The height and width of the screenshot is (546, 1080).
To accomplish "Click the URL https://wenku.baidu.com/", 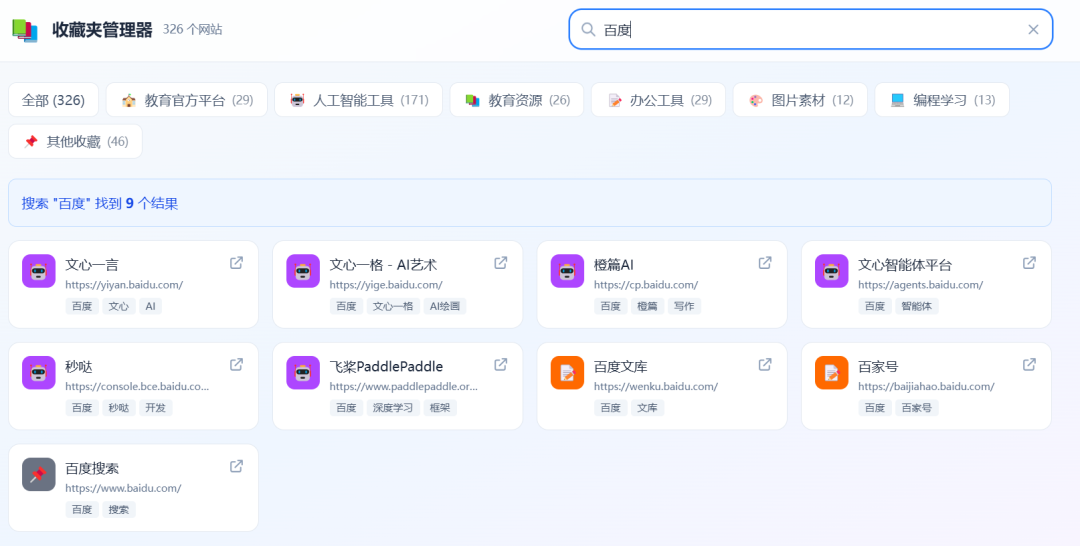I will coord(656,387).
